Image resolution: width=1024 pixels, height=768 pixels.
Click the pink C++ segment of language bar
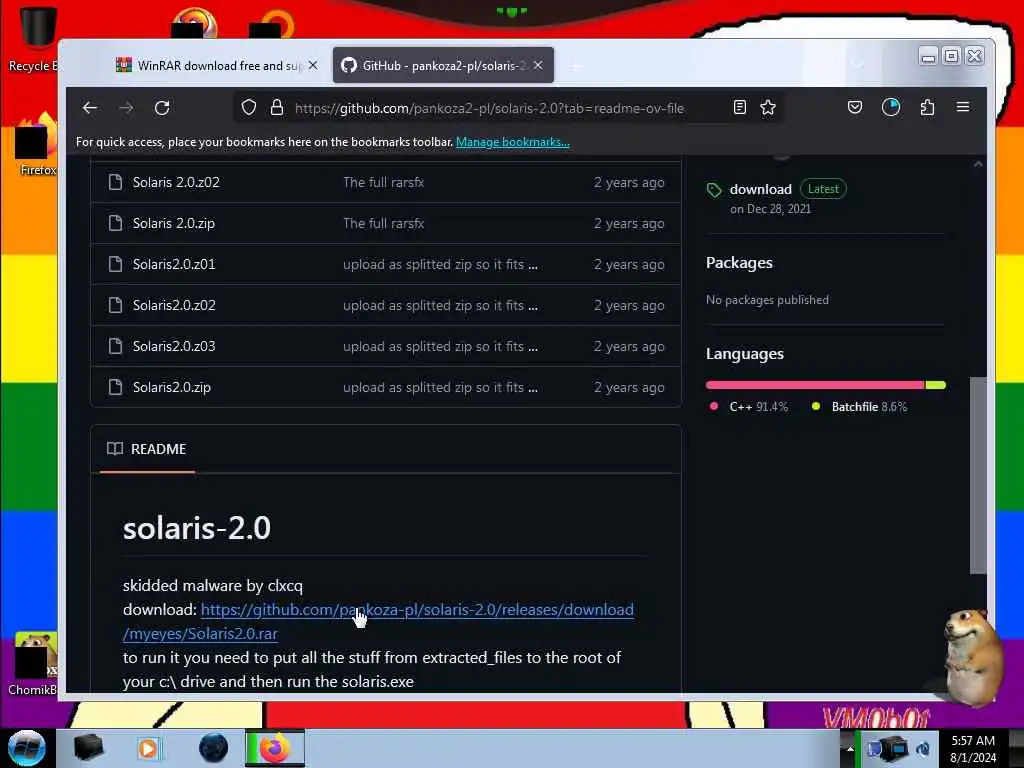point(815,385)
